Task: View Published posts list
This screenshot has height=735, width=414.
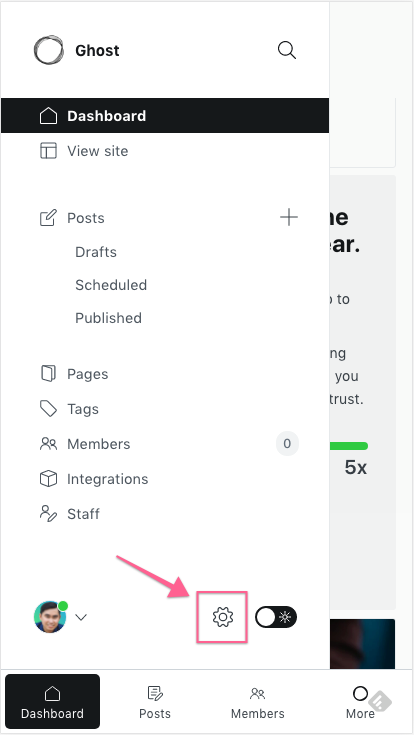Action: [108, 318]
